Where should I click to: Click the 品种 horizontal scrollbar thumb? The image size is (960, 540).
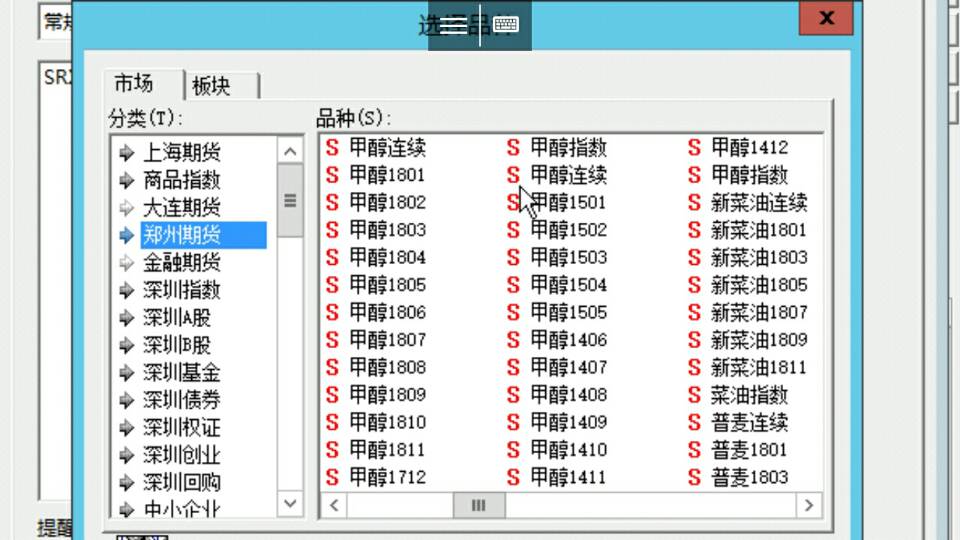point(479,505)
